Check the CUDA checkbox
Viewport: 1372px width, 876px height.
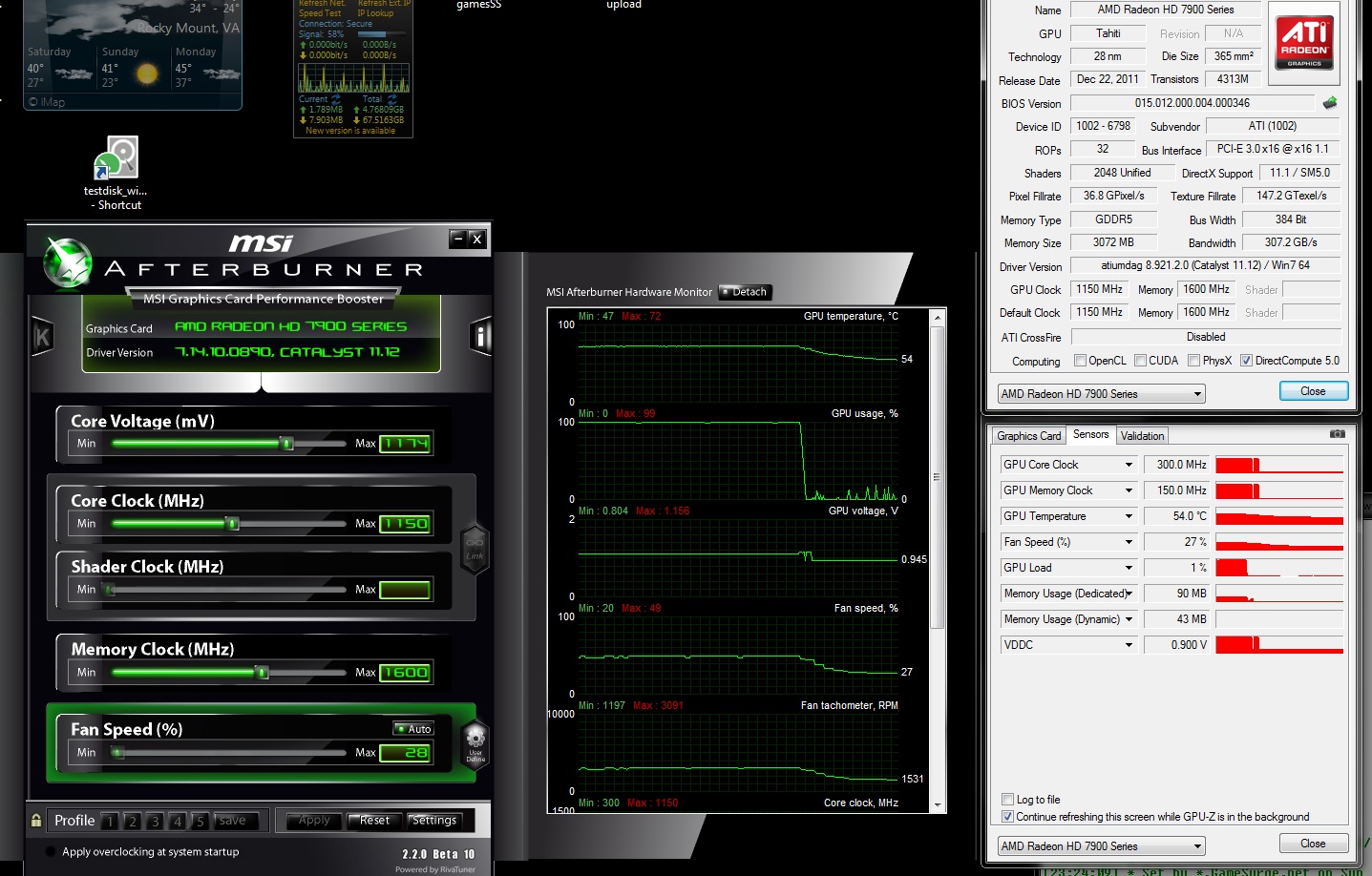(1140, 361)
